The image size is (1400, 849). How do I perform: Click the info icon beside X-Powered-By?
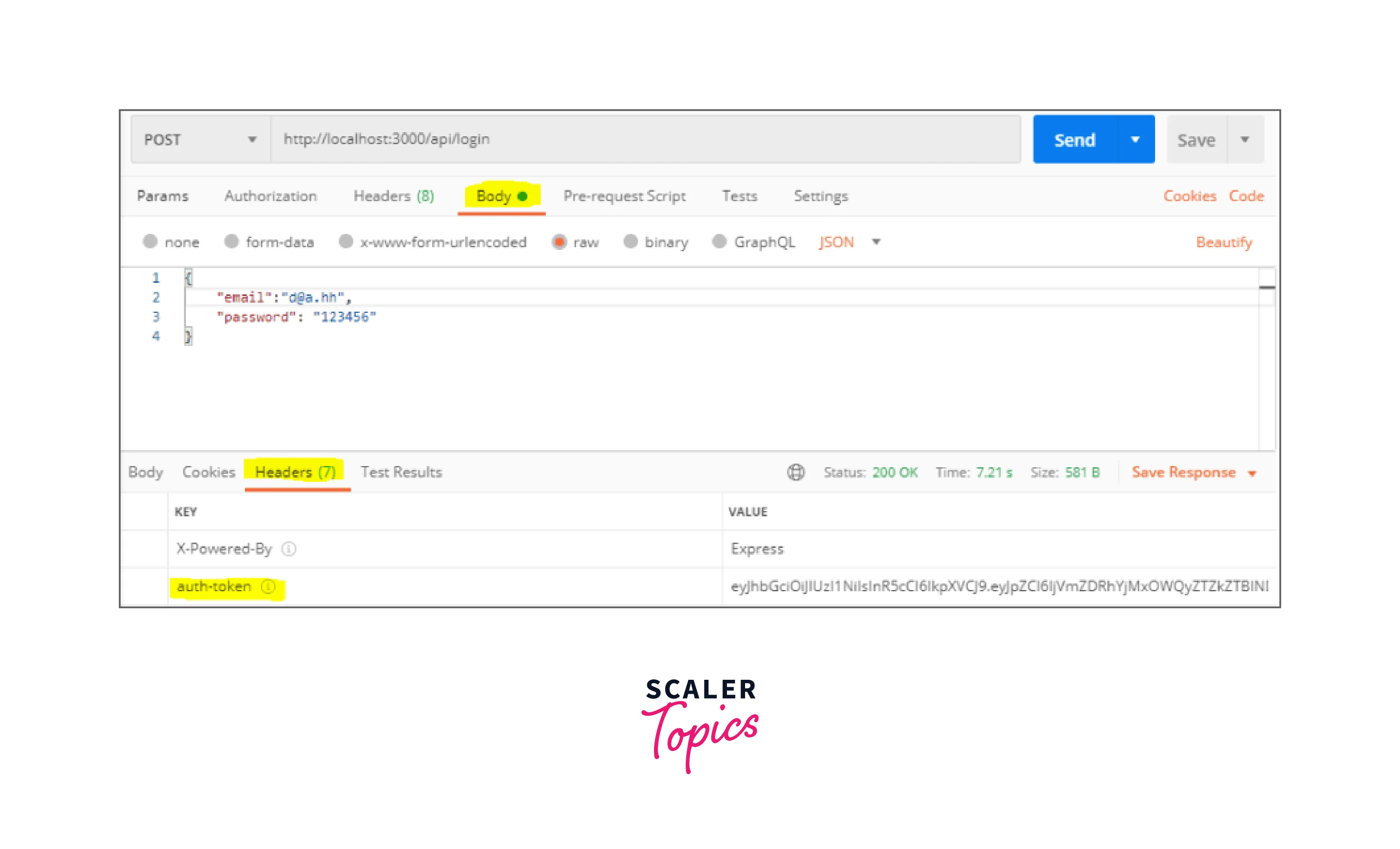(289, 548)
